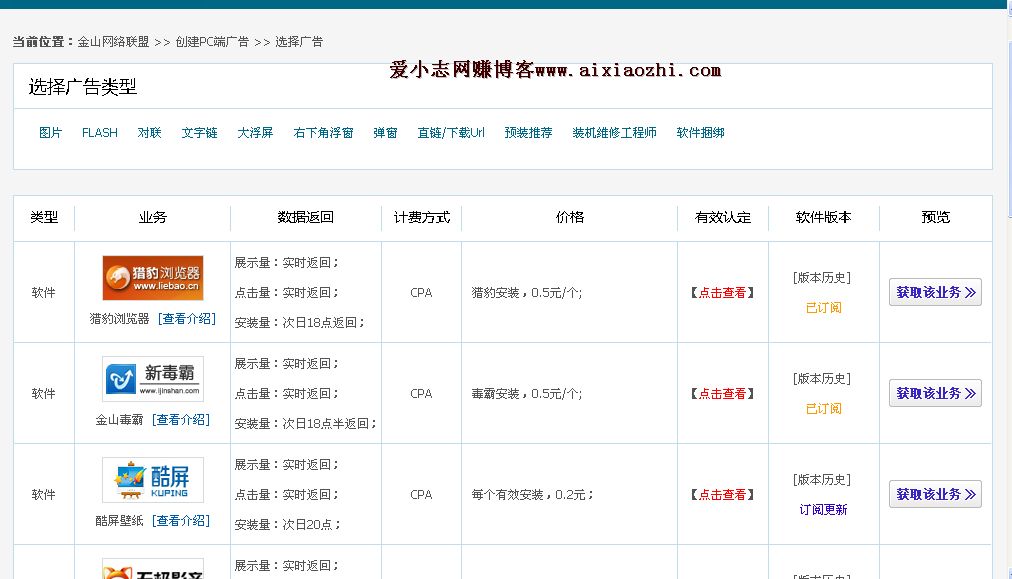Select the 右下角浮窗 ad type
Screen dimensions: 1012x579
(x=323, y=132)
